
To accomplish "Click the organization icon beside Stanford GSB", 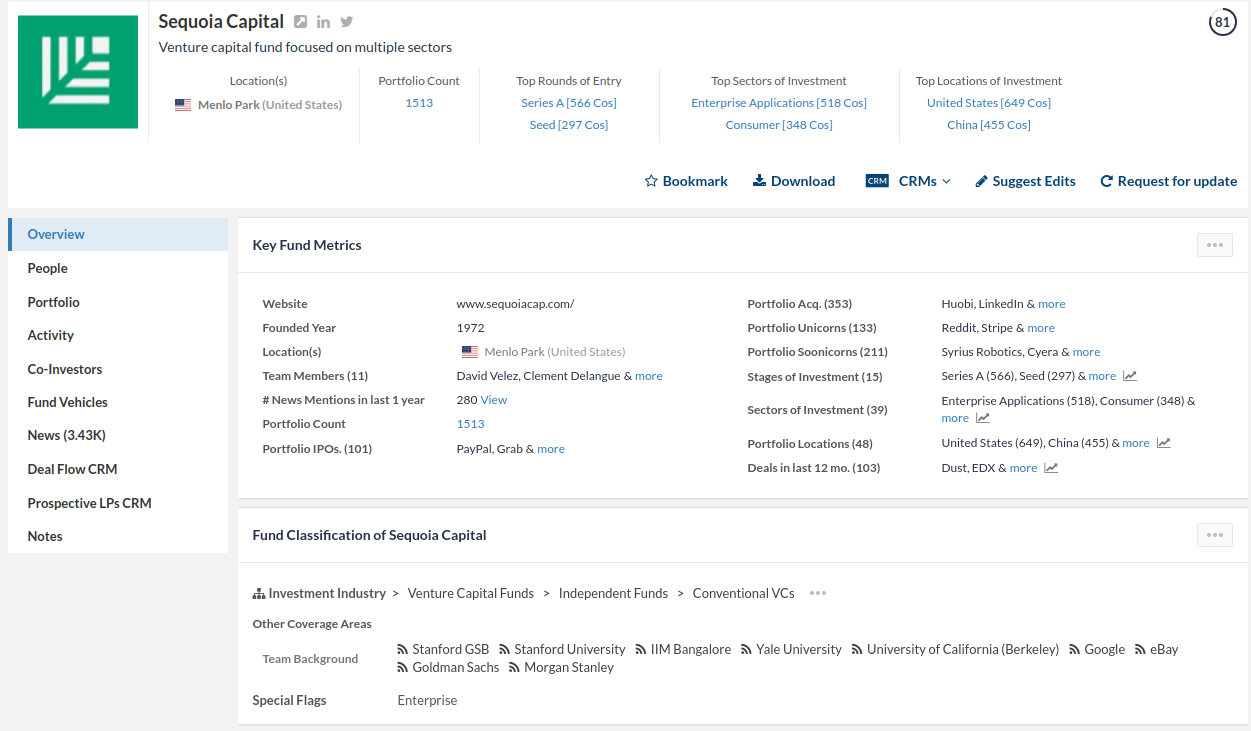I will click(x=403, y=648).
